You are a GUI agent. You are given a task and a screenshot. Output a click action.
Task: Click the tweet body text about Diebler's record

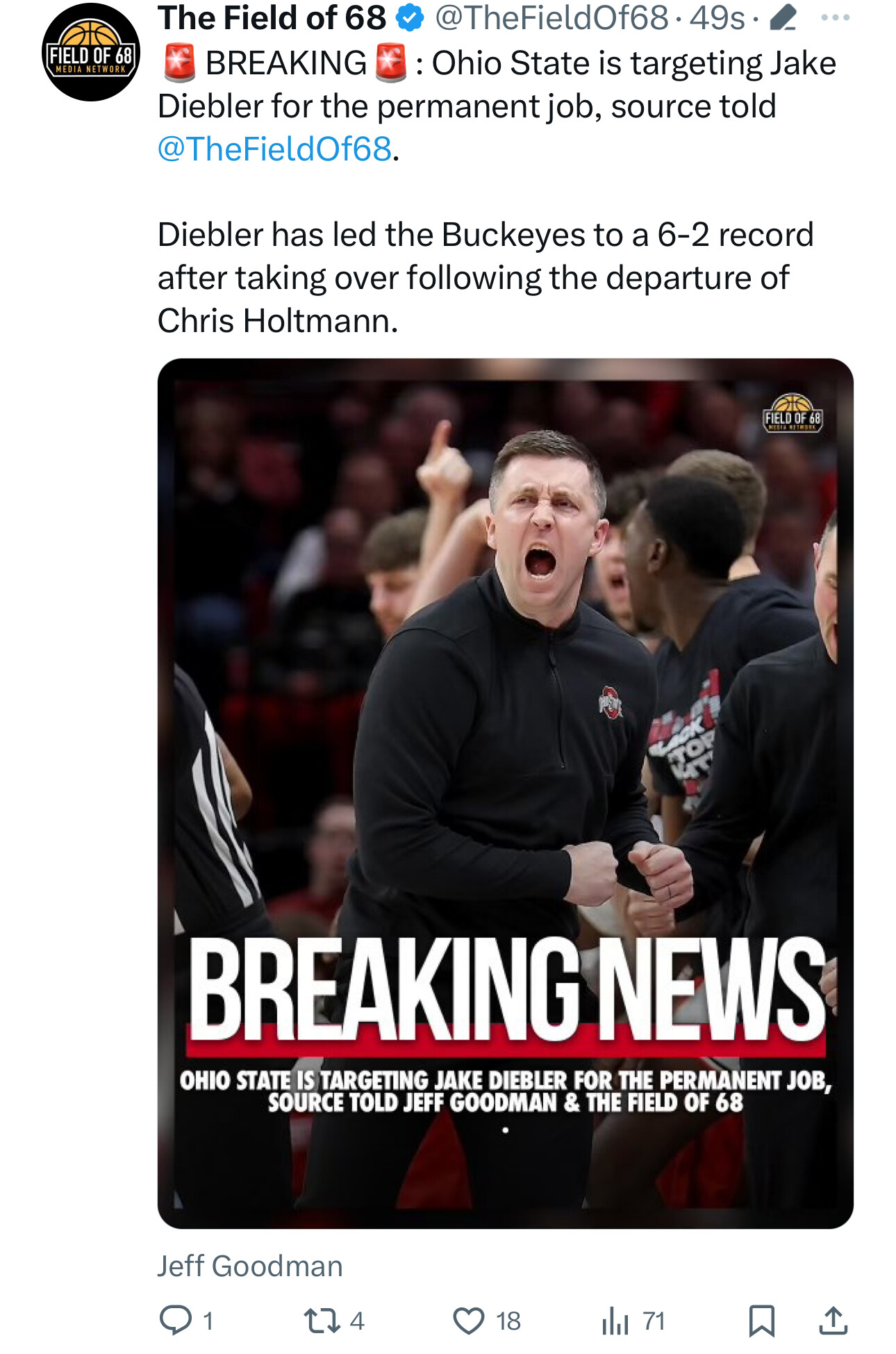(x=485, y=277)
